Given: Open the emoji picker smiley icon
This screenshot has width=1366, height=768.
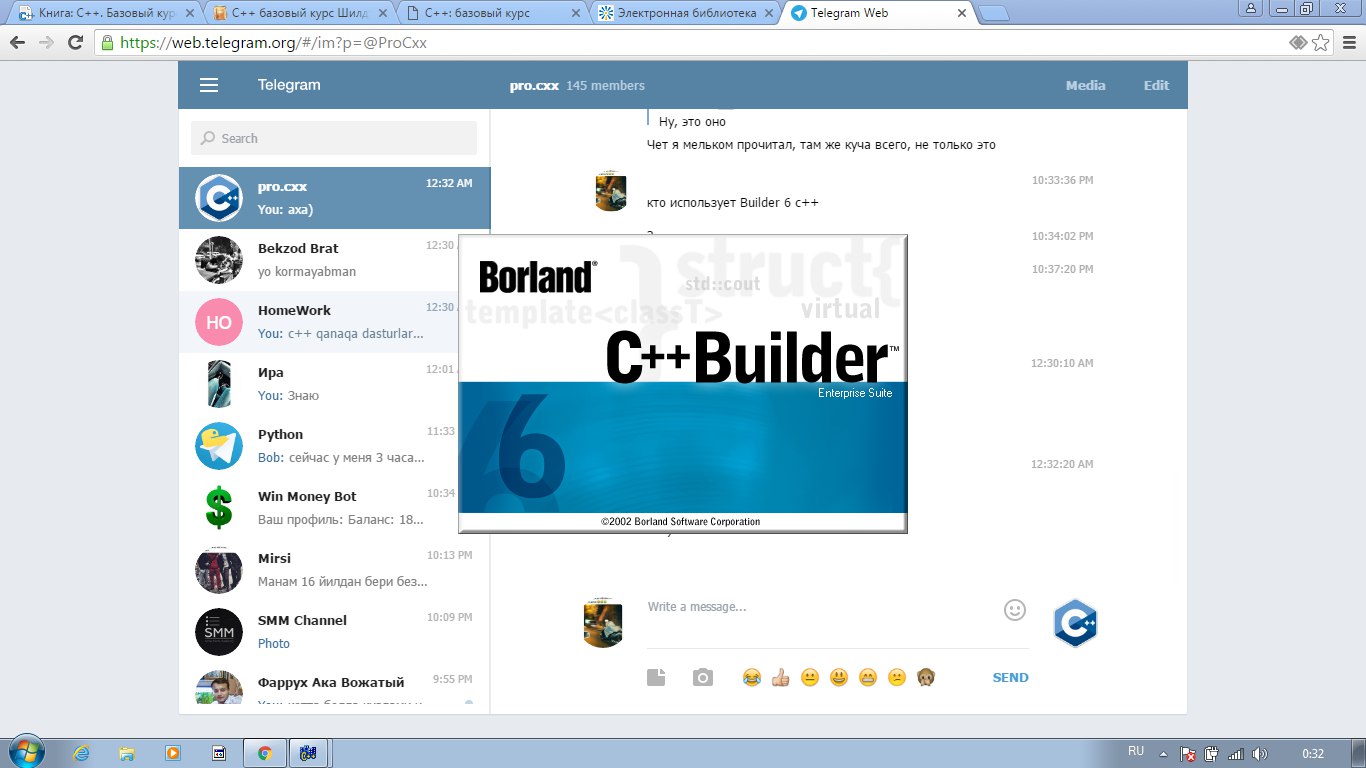Looking at the screenshot, I should [x=1015, y=609].
